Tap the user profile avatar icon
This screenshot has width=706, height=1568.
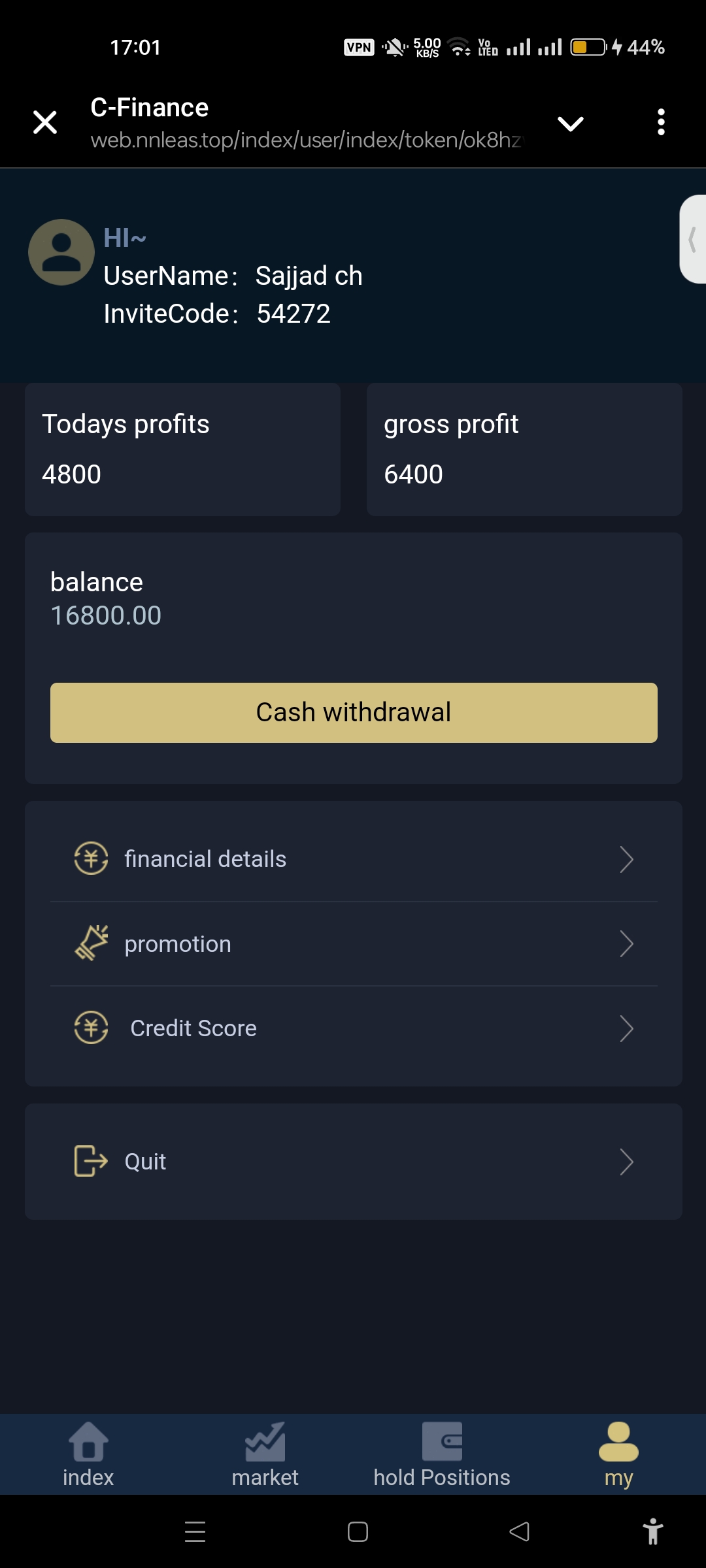pyautogui.click(x=61, y=252)
